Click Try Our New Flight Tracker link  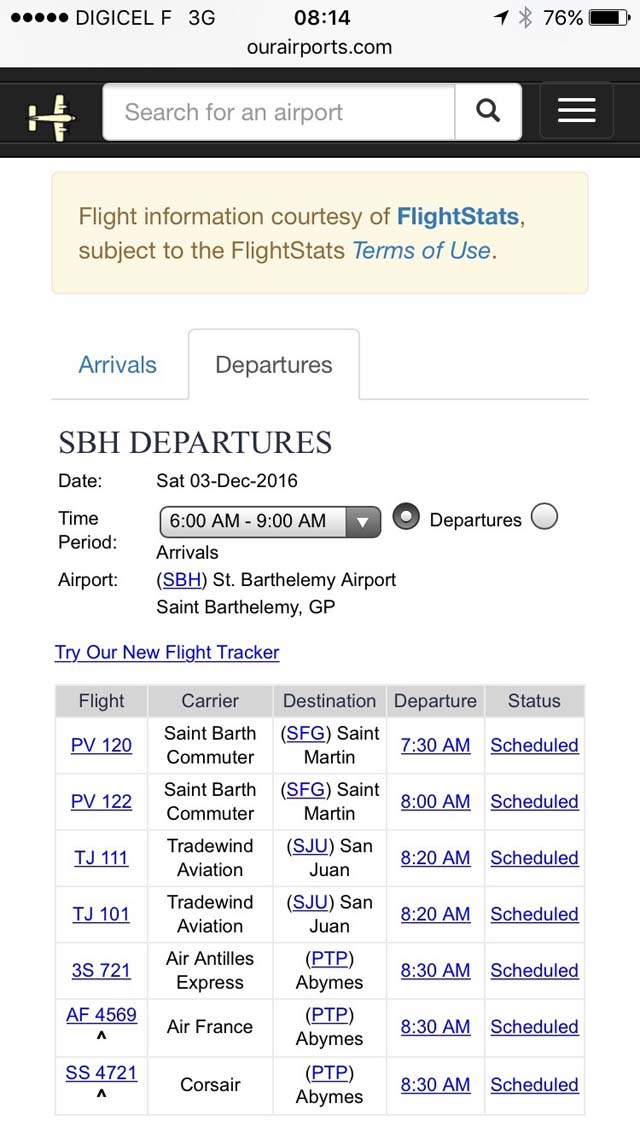167,652
